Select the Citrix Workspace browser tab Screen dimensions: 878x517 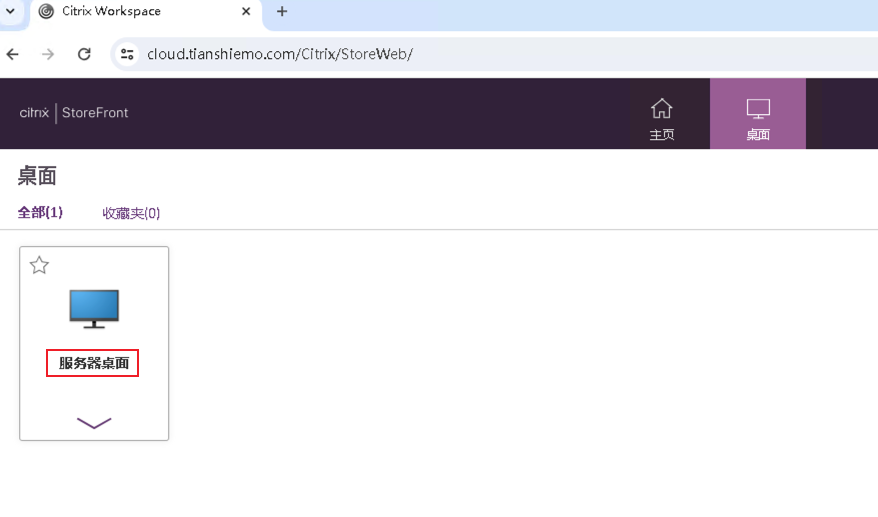tap(146, 12)
